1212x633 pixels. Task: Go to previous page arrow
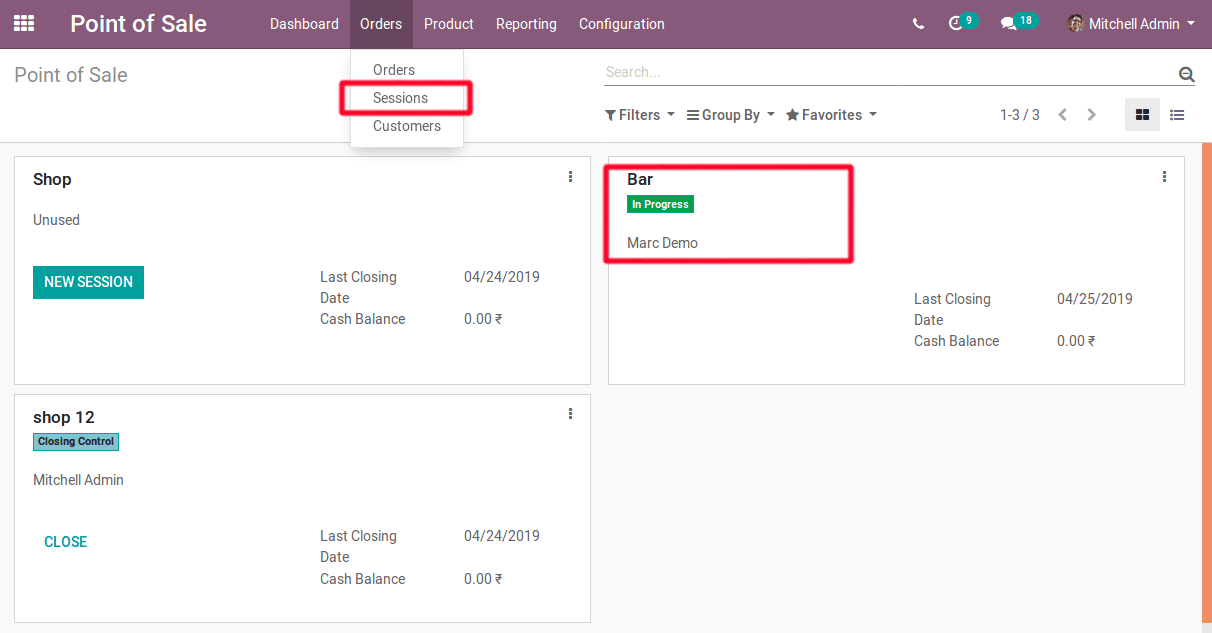1063,115
